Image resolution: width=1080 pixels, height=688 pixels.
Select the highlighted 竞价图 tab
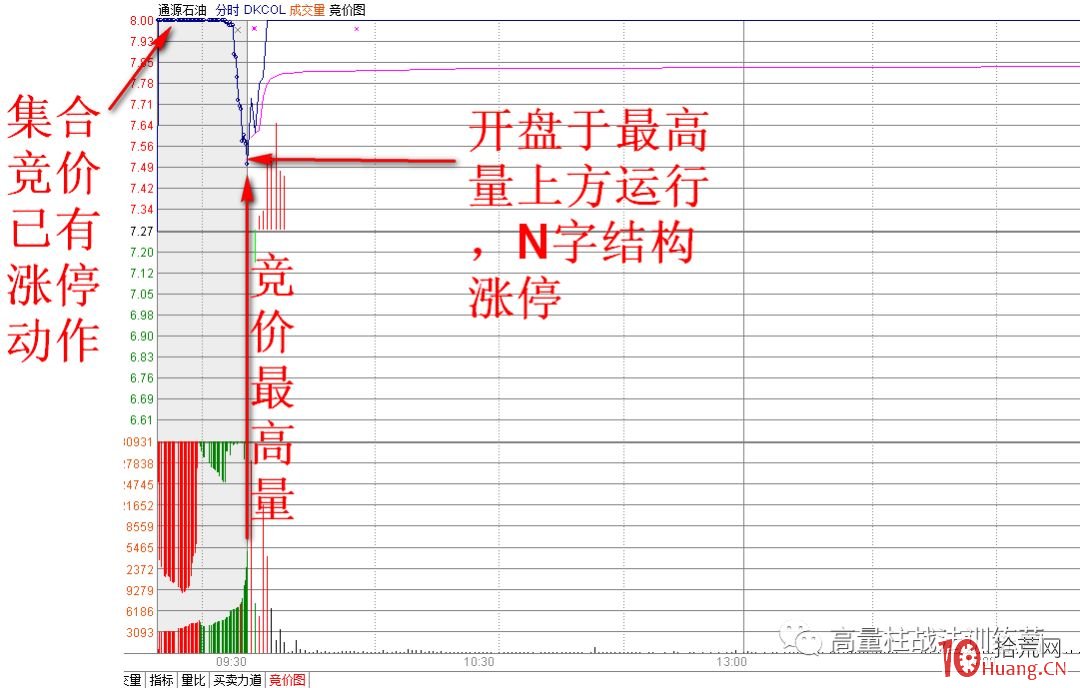pos(288,680)
